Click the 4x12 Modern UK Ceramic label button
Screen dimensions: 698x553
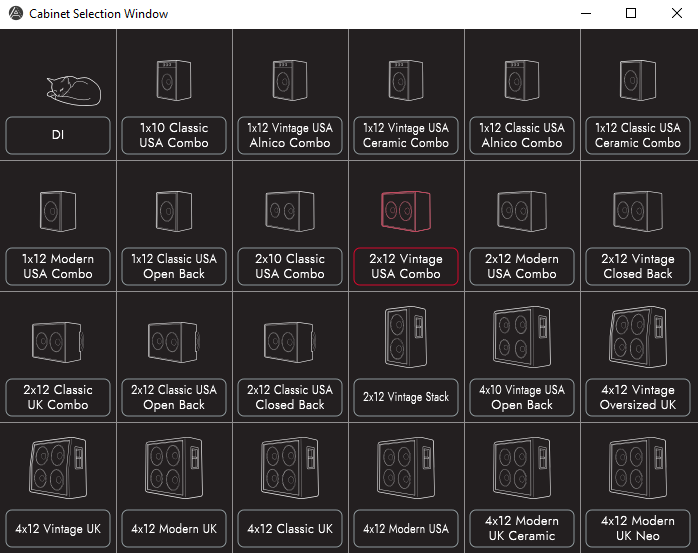click(x=522, y=528)
